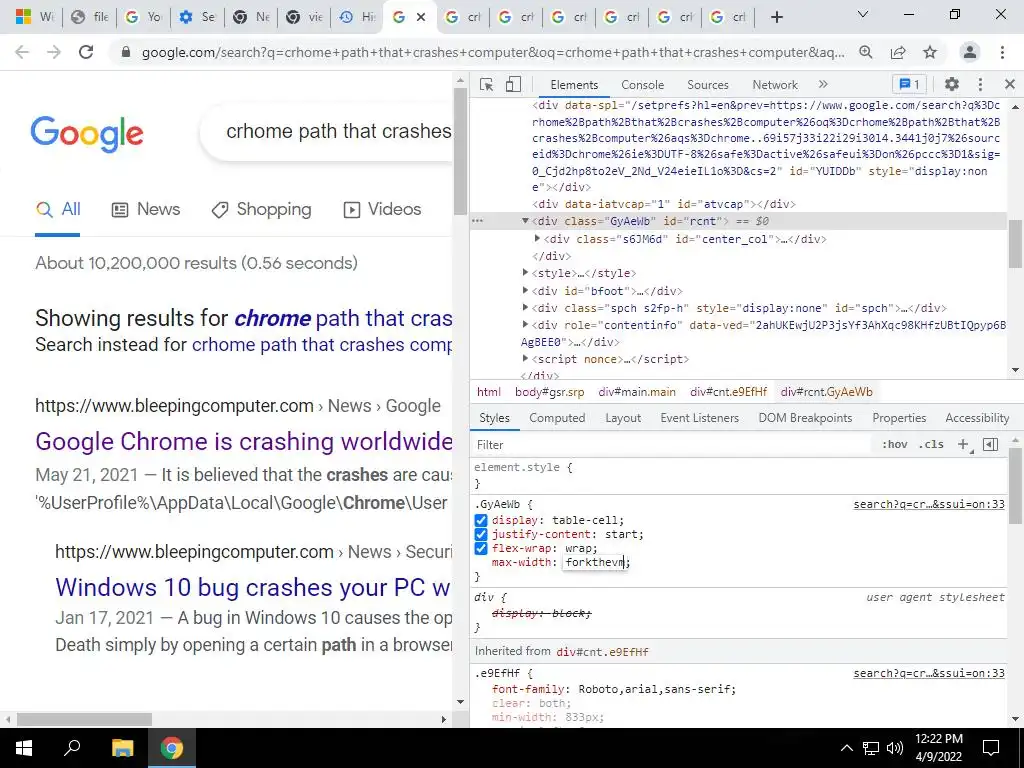Expand the div.spch s2fp-h node
This screenshot has width=1024, height=768.
tap(525, 307)
